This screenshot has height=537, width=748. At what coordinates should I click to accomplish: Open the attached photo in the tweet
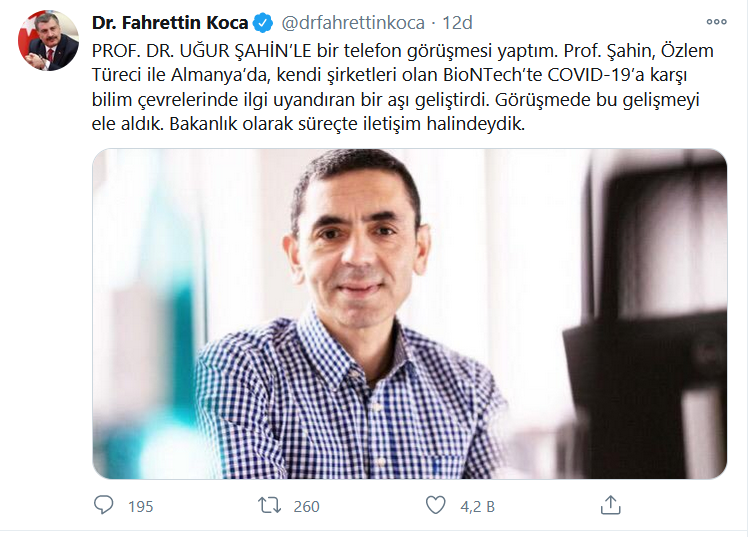pos(409,314)
